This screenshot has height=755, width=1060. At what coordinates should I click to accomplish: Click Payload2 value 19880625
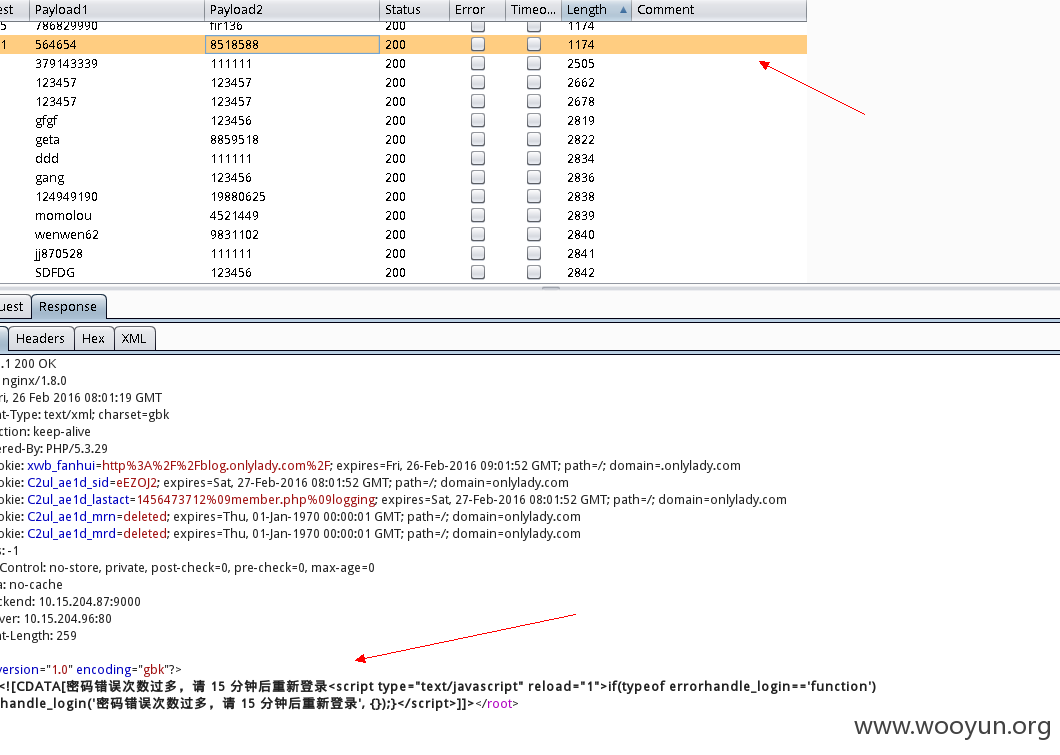pyautogui.click(x=238, y=197)
